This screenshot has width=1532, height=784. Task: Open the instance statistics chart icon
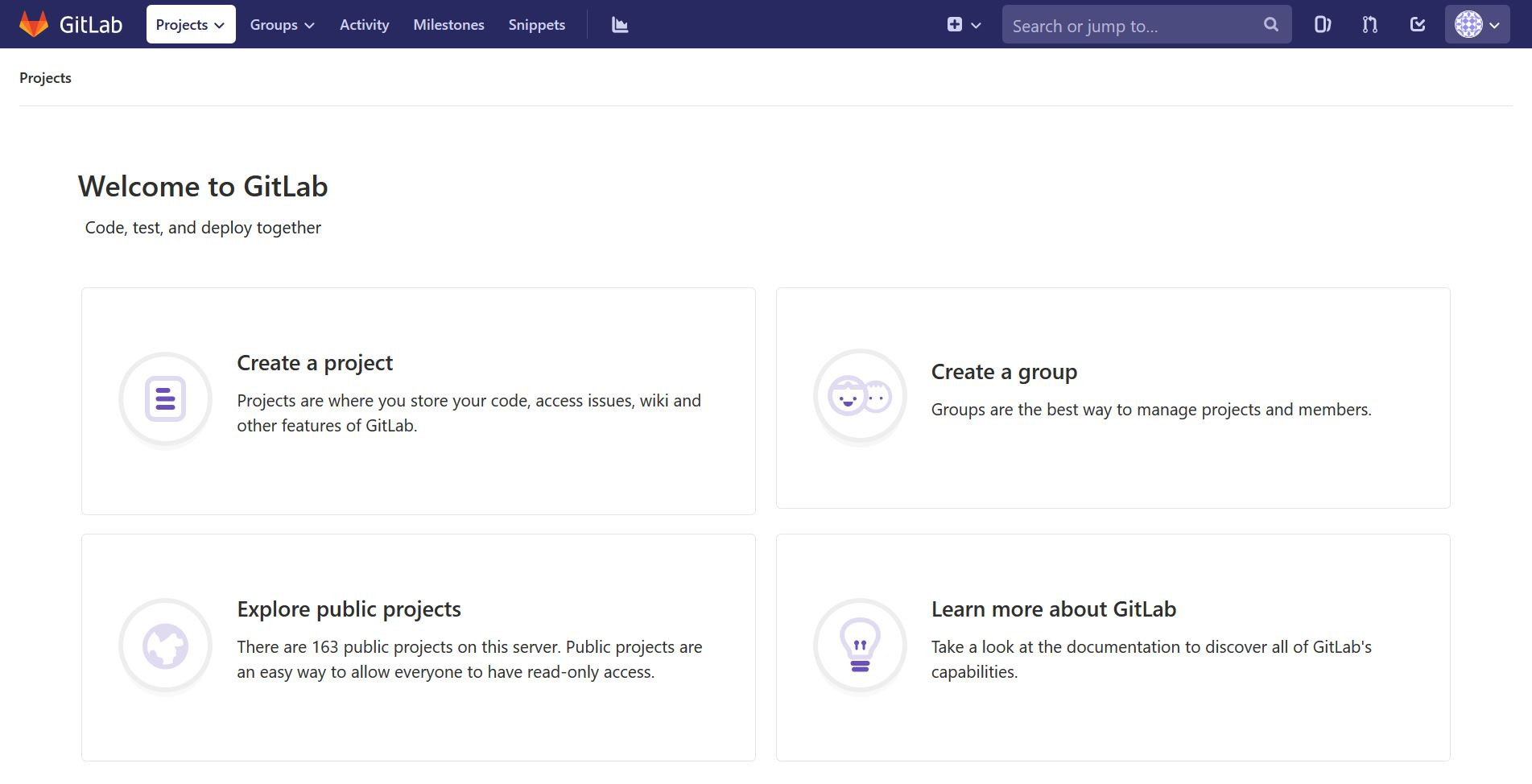pos(619,25)
